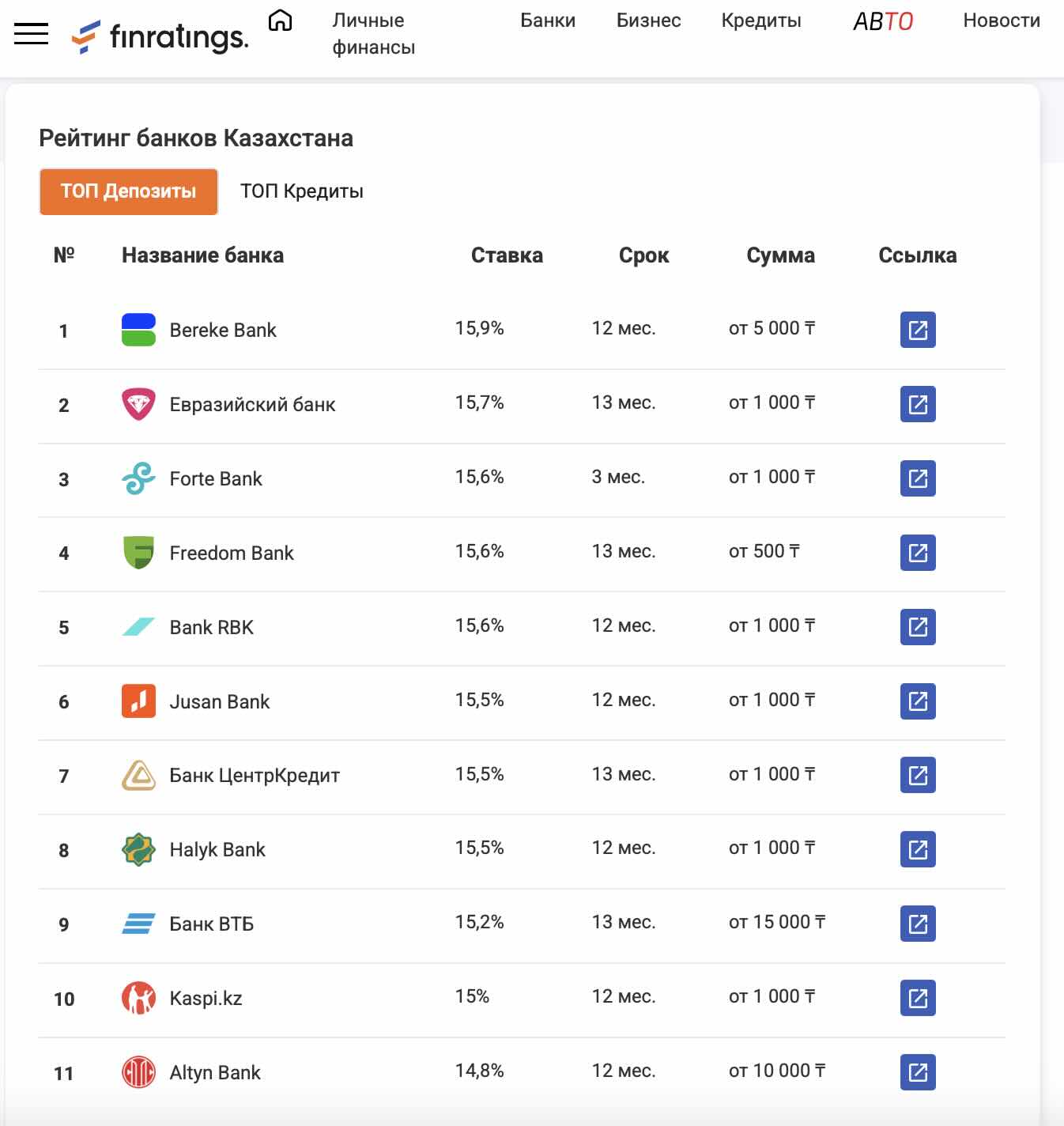Image resolution: width=1064 pixels, height=1126 pixels.
Task: Open Банки menu item
Action: pos(548,21)
